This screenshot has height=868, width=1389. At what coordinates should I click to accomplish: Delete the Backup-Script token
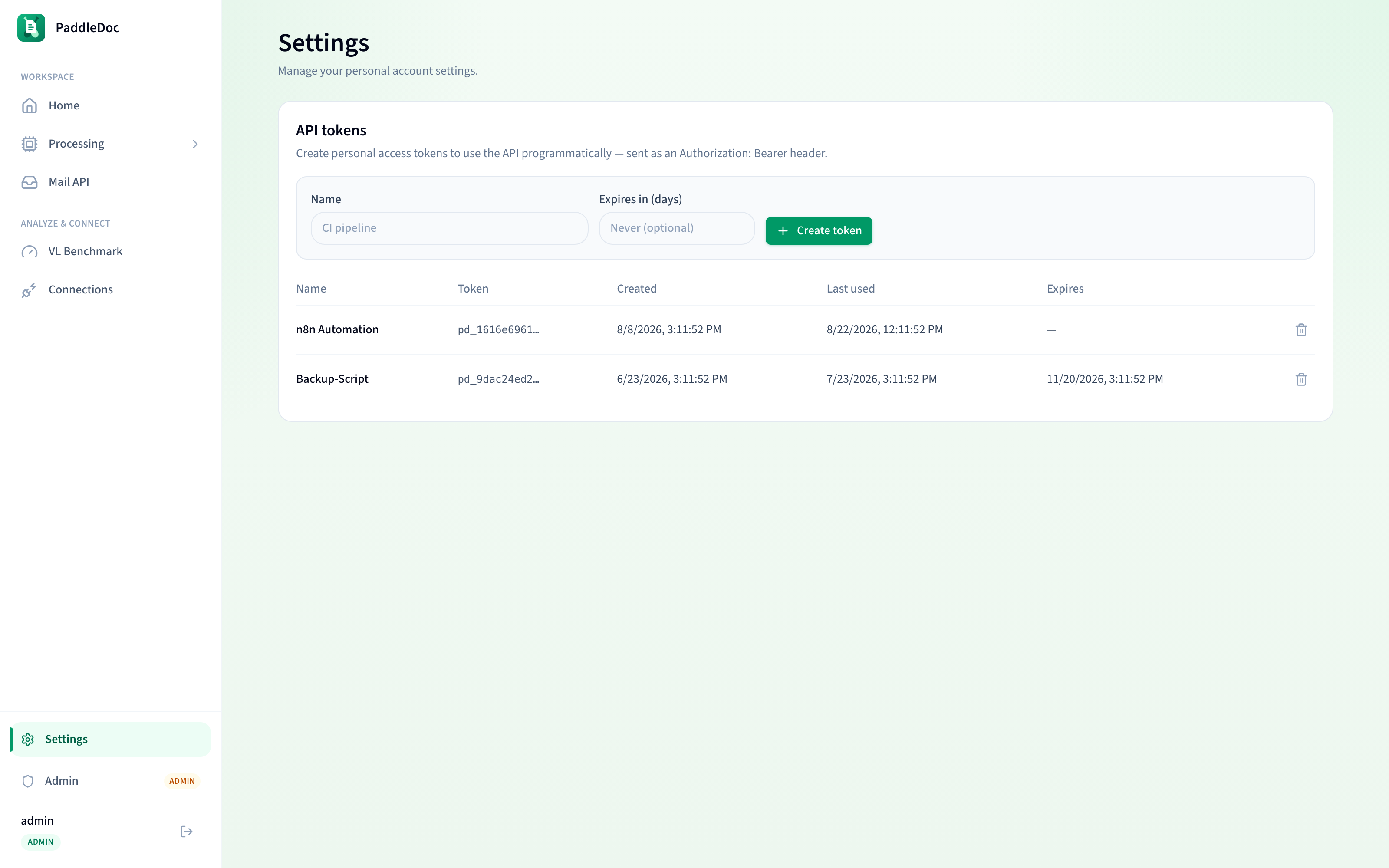pyautogui.click(x=1301, y=379)
